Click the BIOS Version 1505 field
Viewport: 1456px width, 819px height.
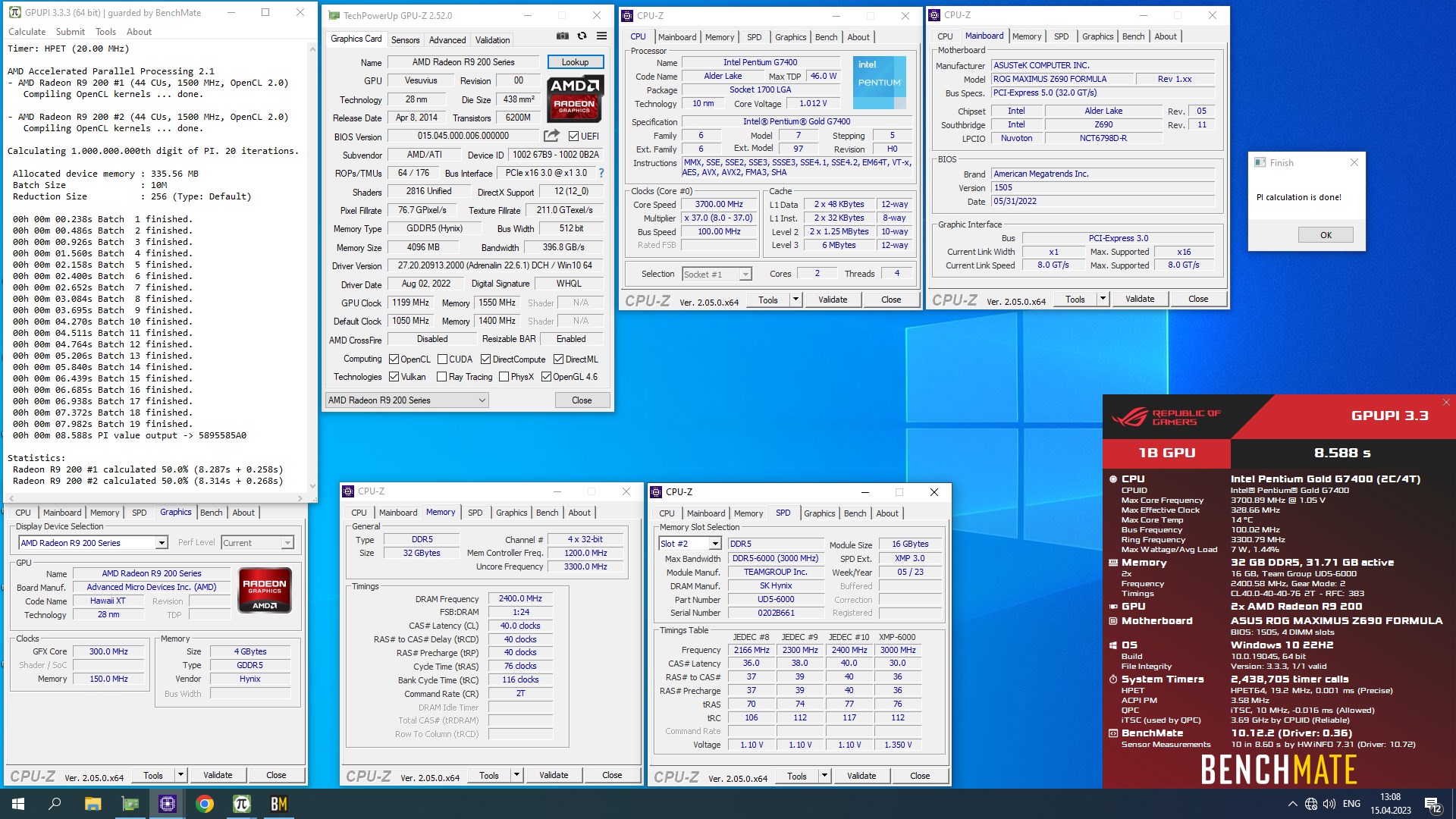point(1103,187)
